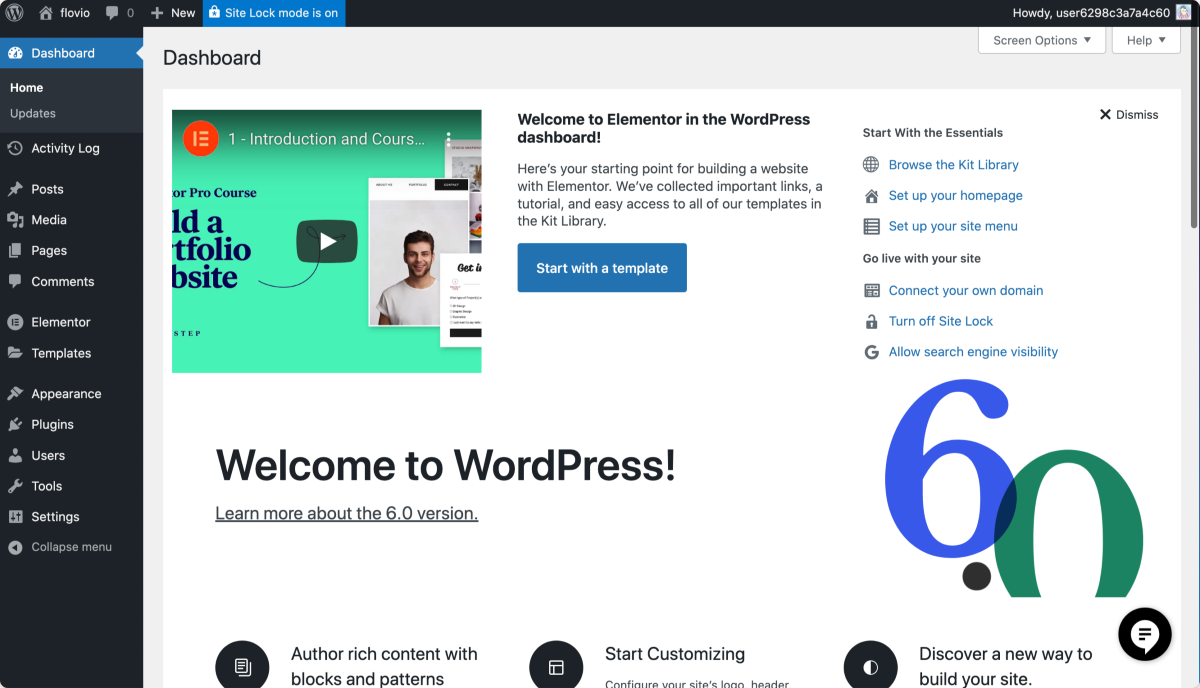Click the Author rich content document icon

pyautogui.click(x=242, y=667)
